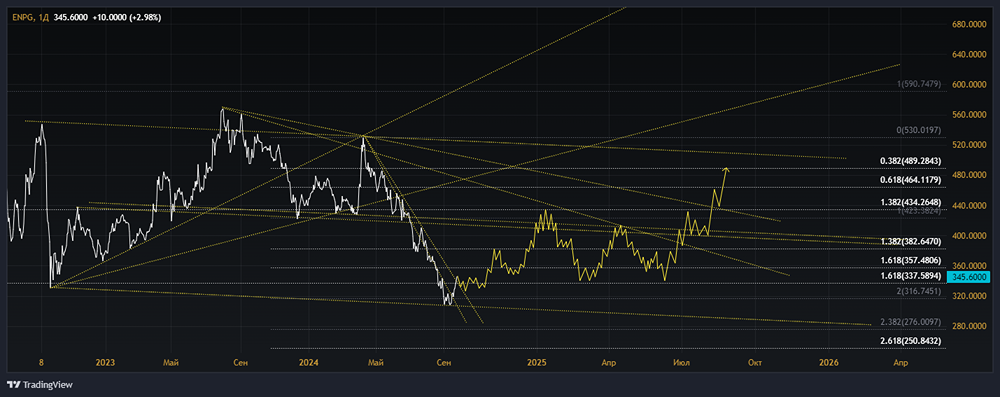Image resolution: width=1000 pixels, height=397 pixels.
Task: Click the 2023 label on time axis
Action: coord(105,363)
